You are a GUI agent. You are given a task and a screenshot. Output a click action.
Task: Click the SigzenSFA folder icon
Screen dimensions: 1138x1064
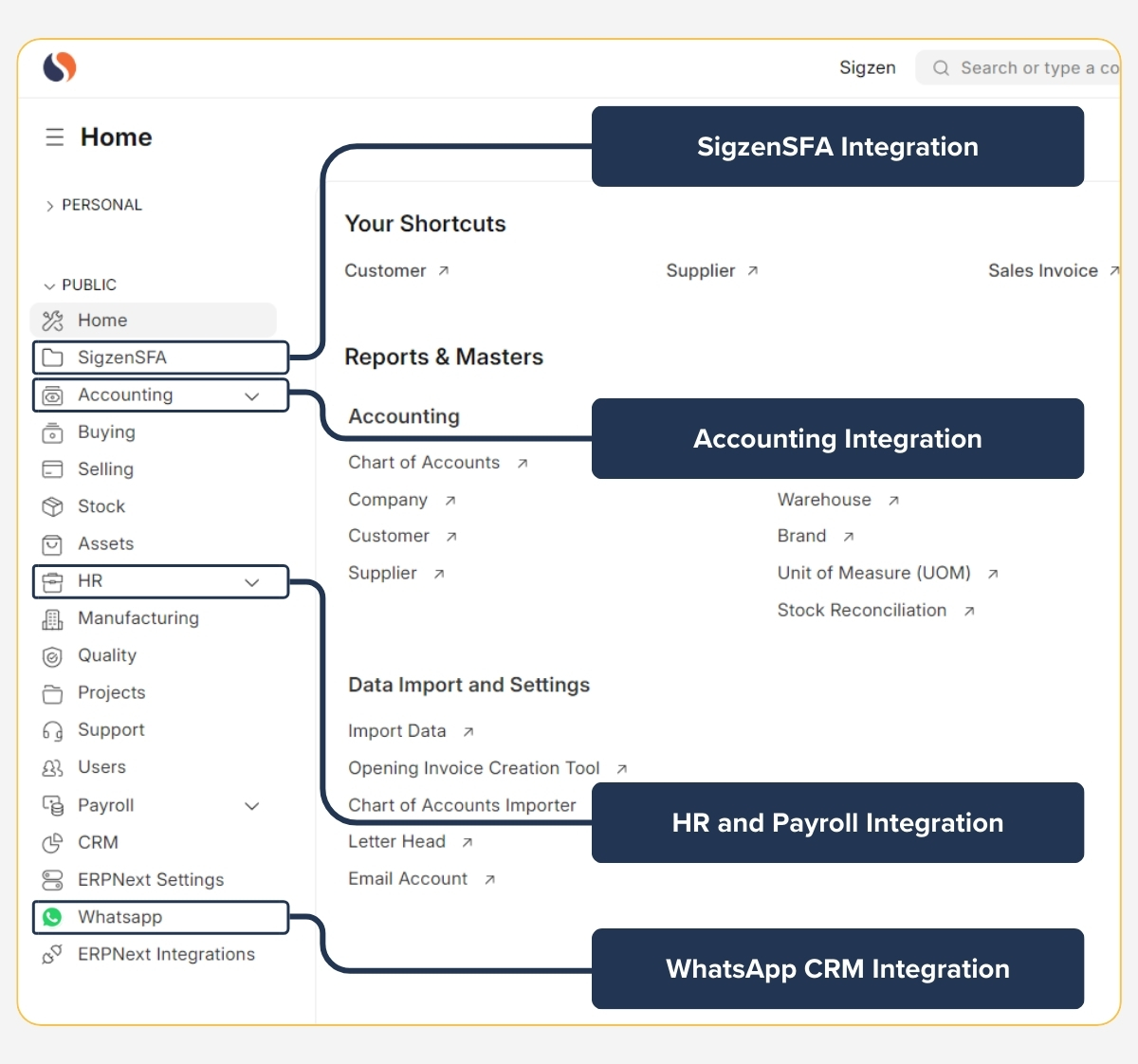tap(52, 358)
